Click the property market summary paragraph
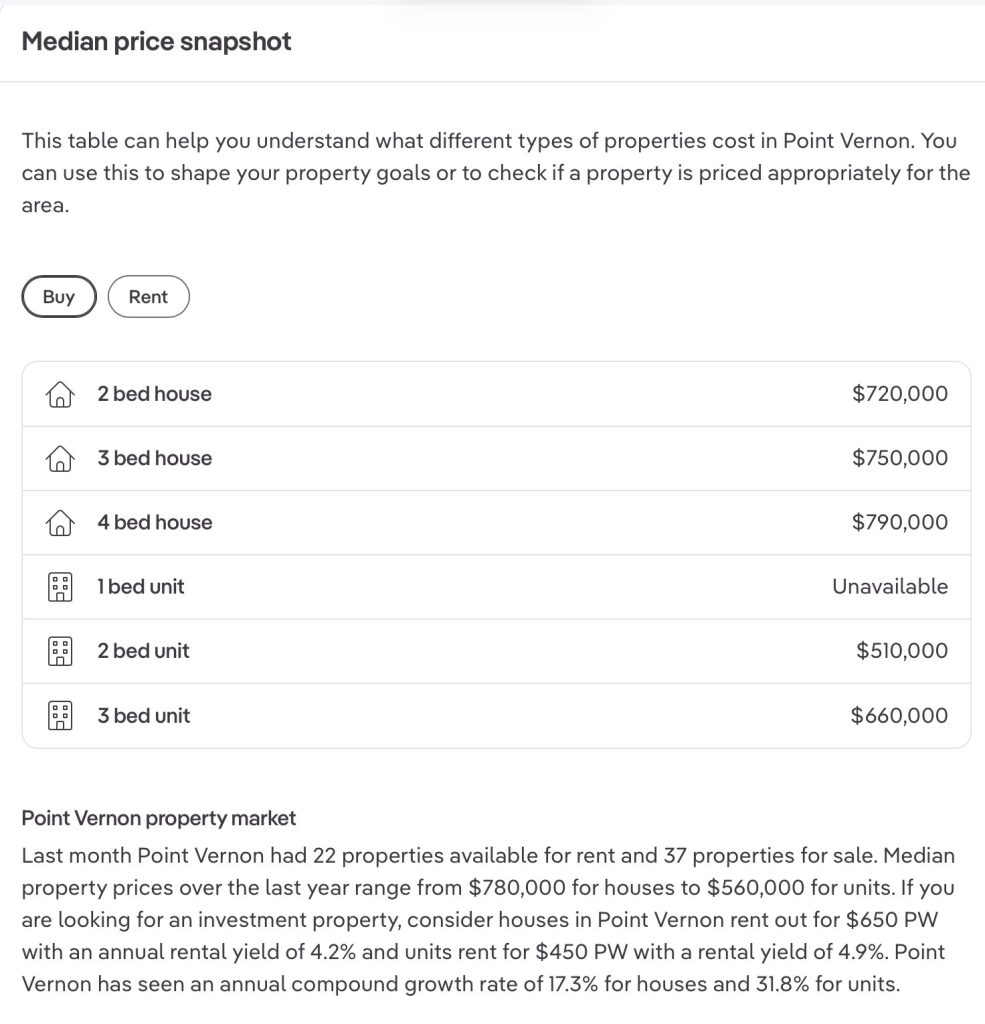This screenshot has width=985, height=1024. click(488, 920)
